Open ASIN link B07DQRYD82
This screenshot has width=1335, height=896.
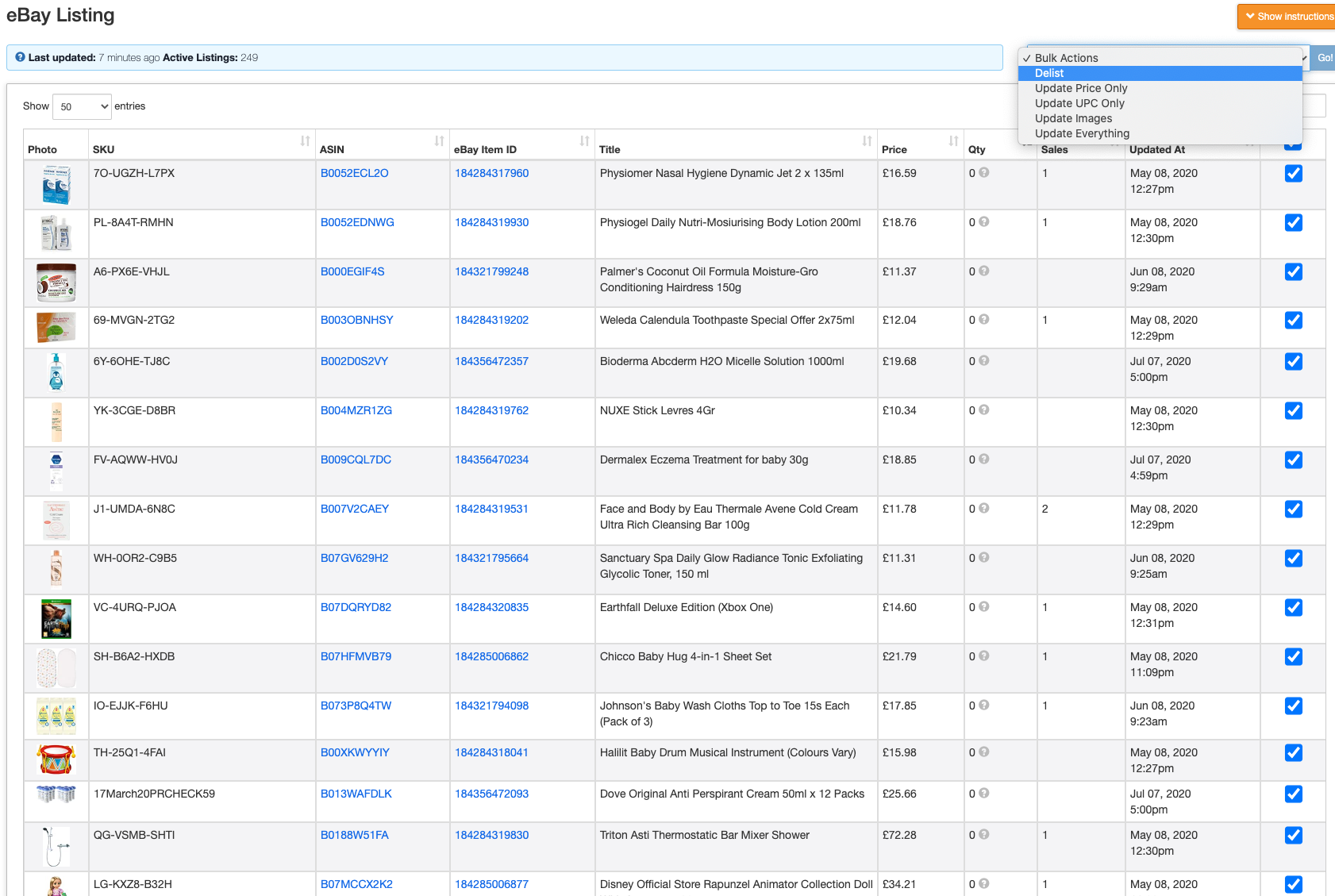(356, 607)
